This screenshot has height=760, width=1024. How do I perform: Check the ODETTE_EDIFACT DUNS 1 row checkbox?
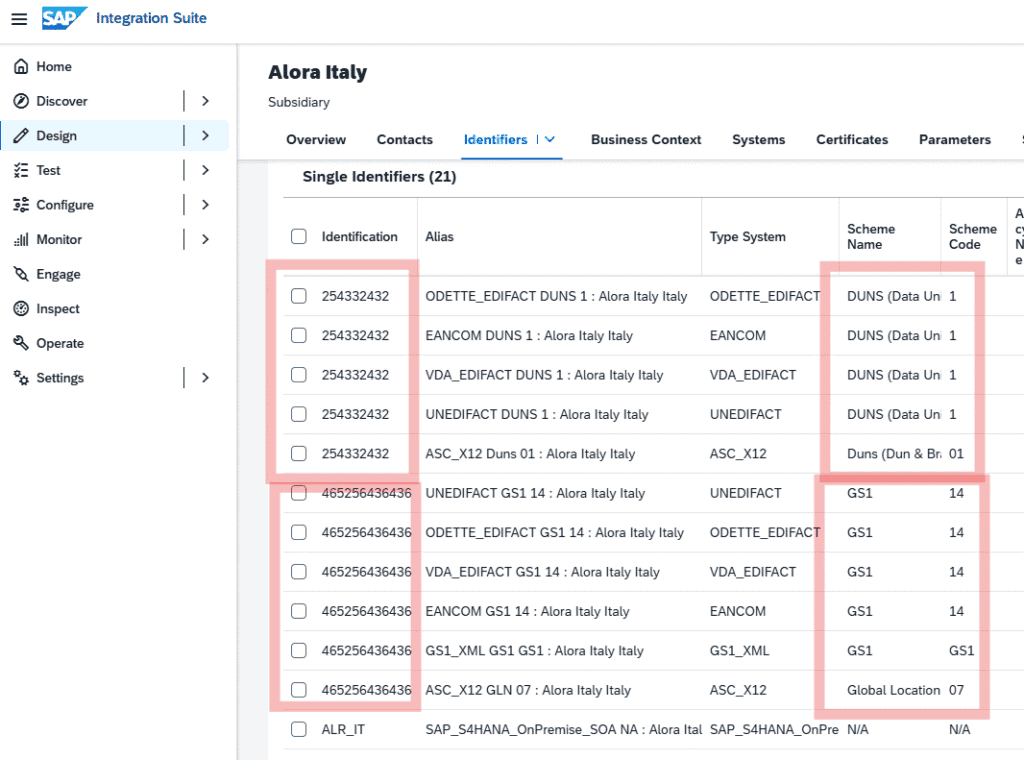click(298, 296)
